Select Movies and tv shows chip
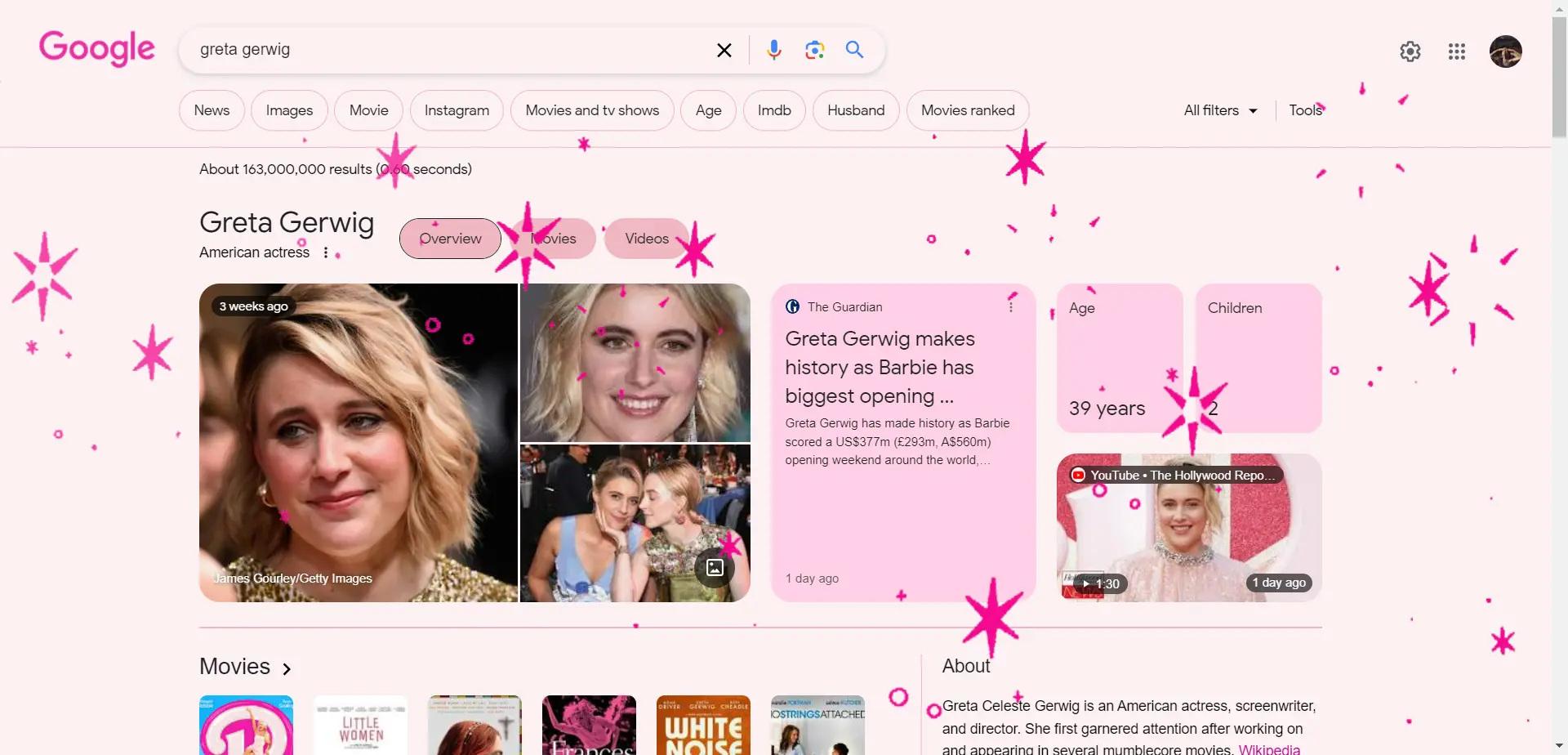 point(592,110)
